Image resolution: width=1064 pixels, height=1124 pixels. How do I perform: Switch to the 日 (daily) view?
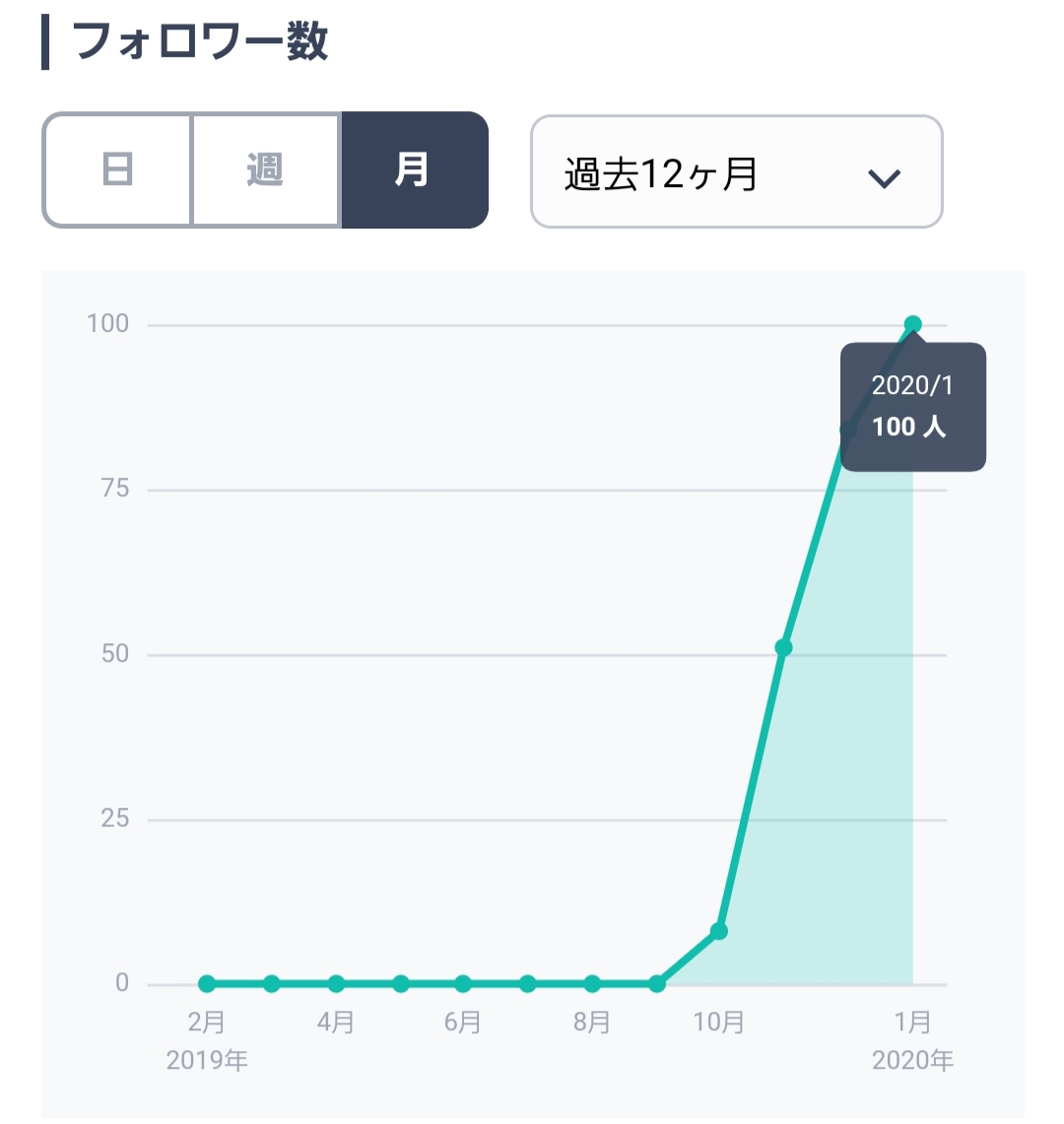click(x=117, y=168)
